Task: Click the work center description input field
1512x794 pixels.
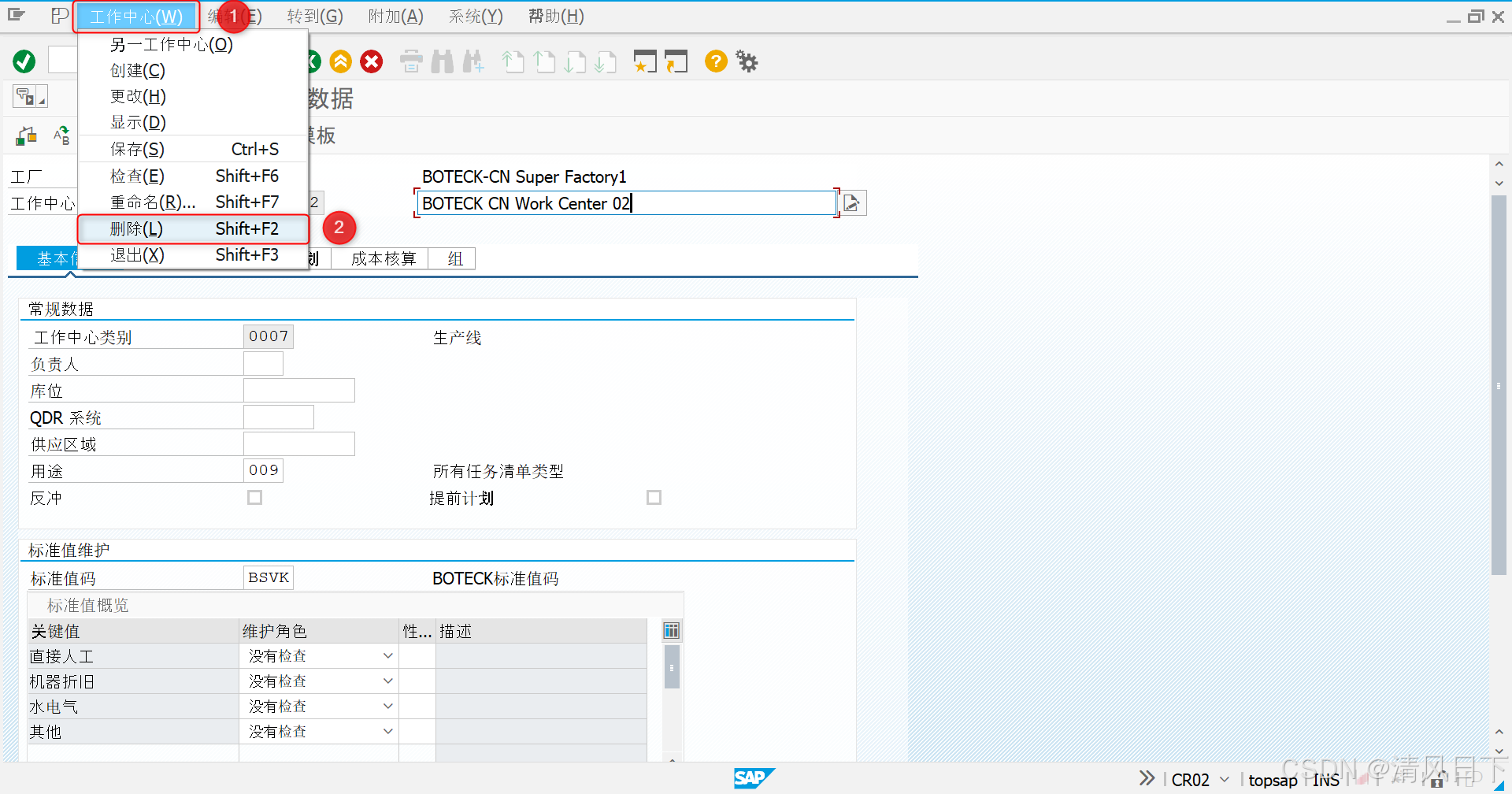Action: 626,203
